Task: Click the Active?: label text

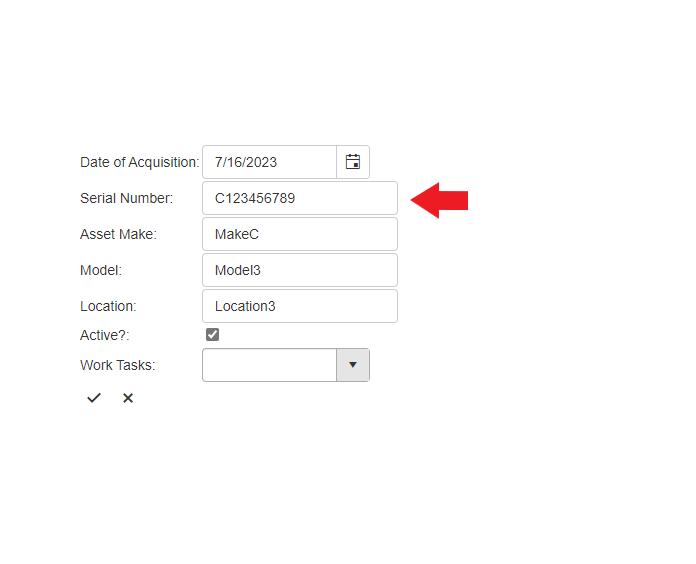Action: click(x=105, y=336)
